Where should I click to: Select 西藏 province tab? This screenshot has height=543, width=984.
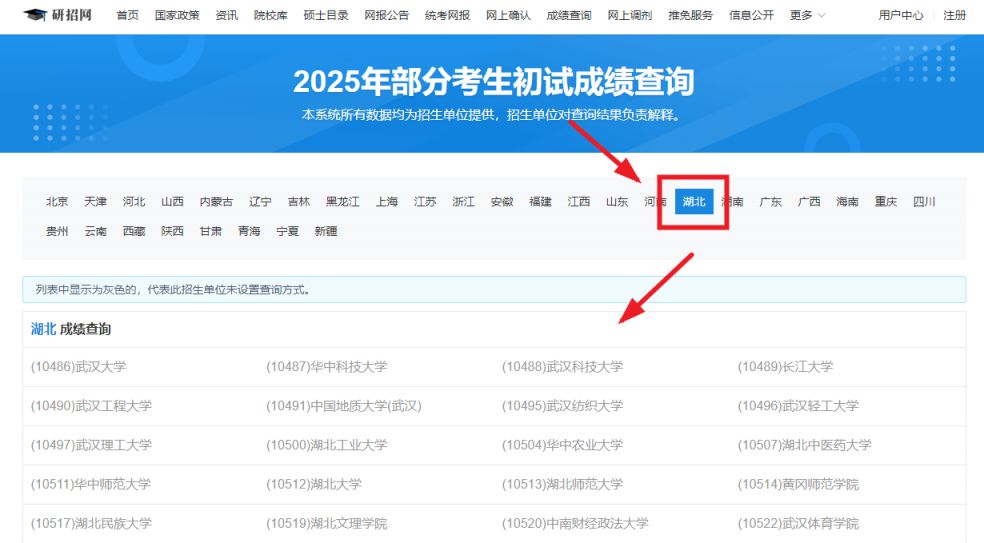coord(134,231)
